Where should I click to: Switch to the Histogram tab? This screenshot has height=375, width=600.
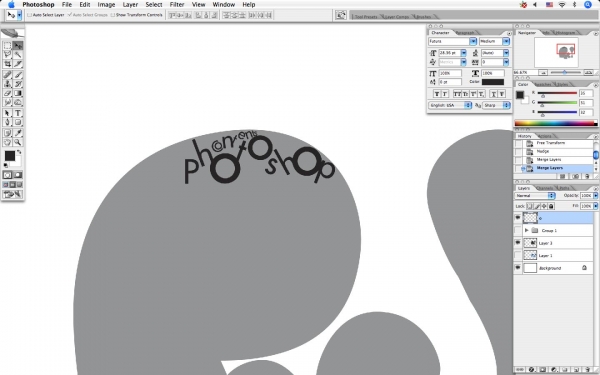coord(565,33)
